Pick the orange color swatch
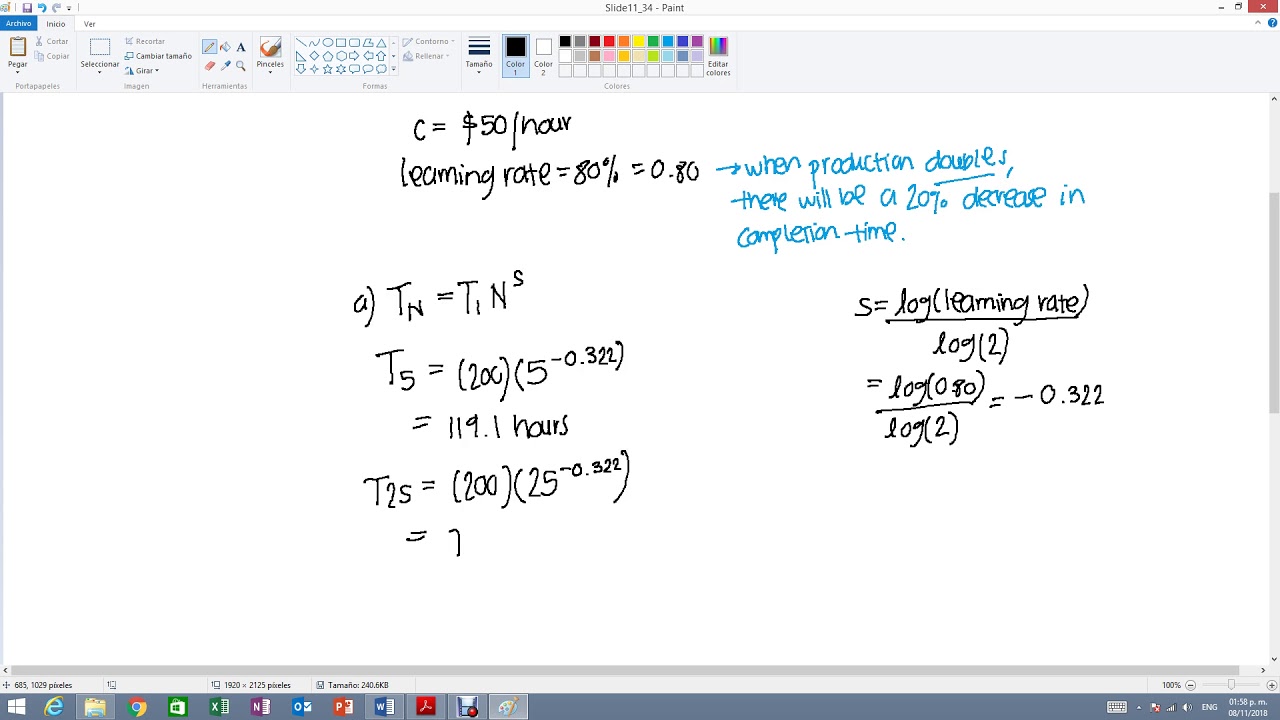The image size is (1280, 720). click(624, 41)
